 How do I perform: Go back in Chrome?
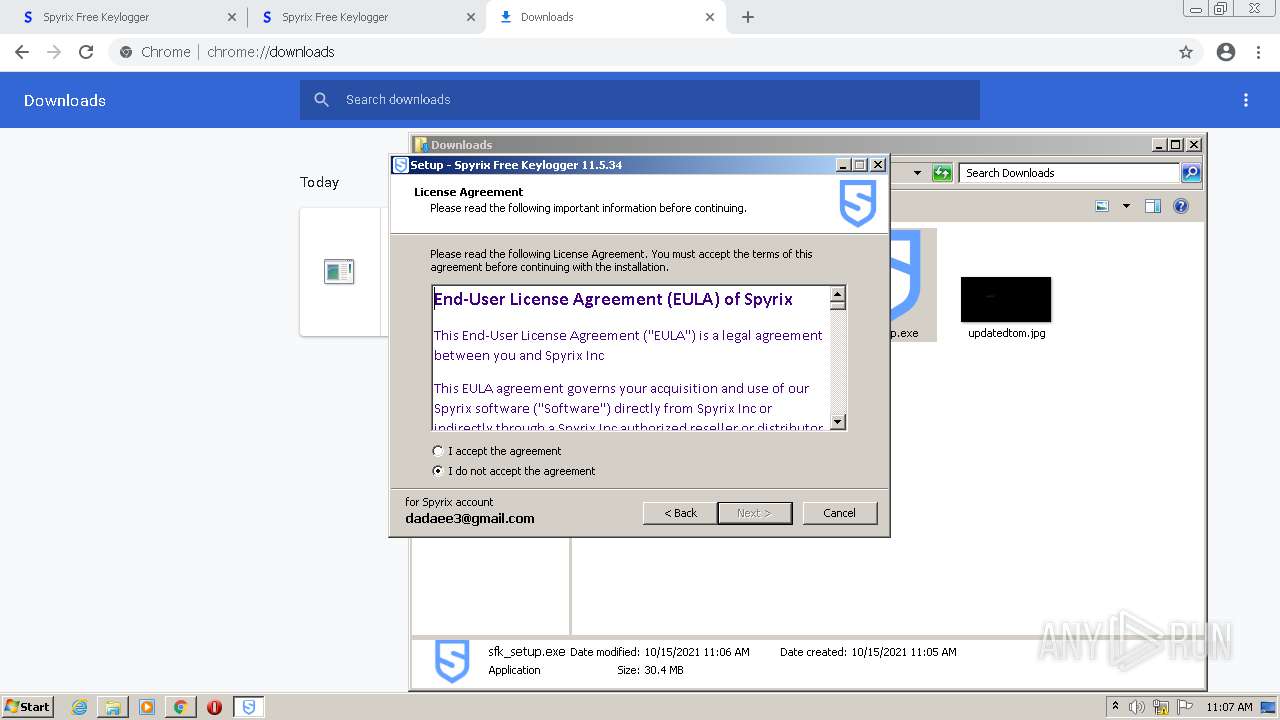coord(22,52)
